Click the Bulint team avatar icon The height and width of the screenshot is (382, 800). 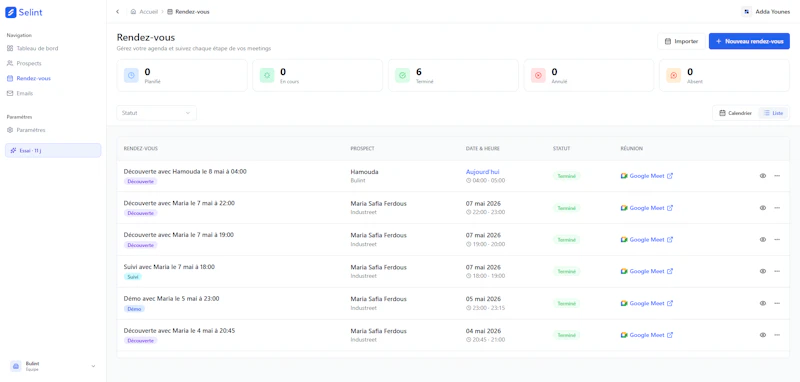point(16,366)
